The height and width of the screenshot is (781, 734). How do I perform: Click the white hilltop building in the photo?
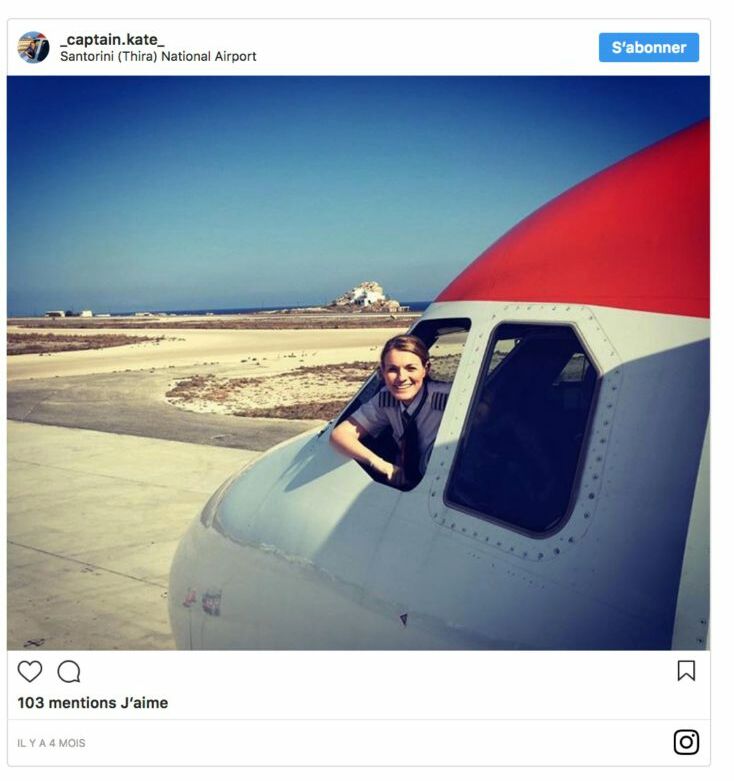(367, 296)
